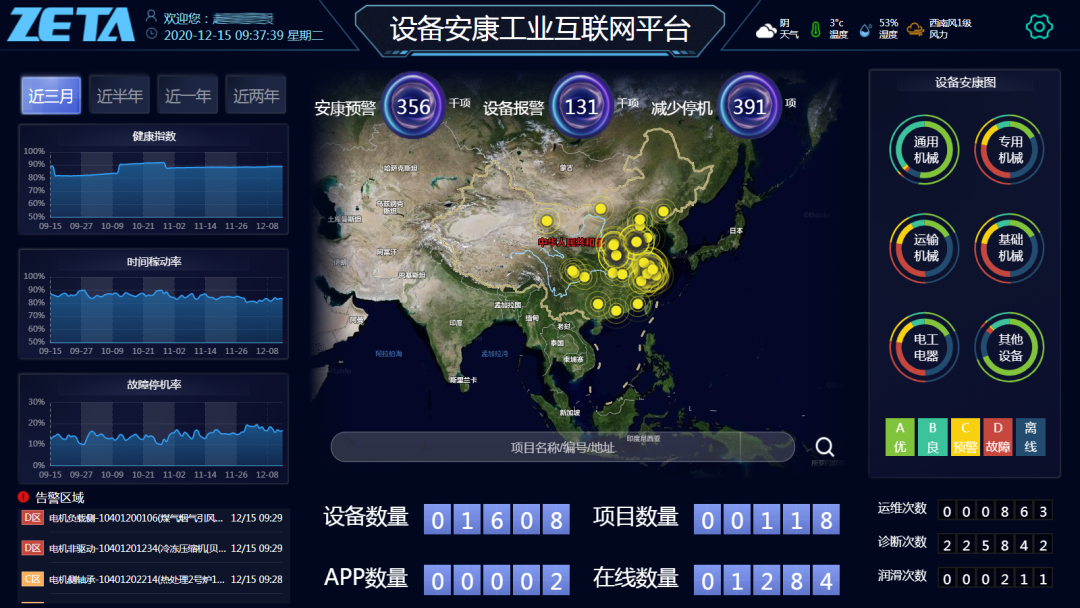Viewport: 1080px width, 608px height.
Task: Select the 通用机械 circular gauge
Action: click(925, 150)
